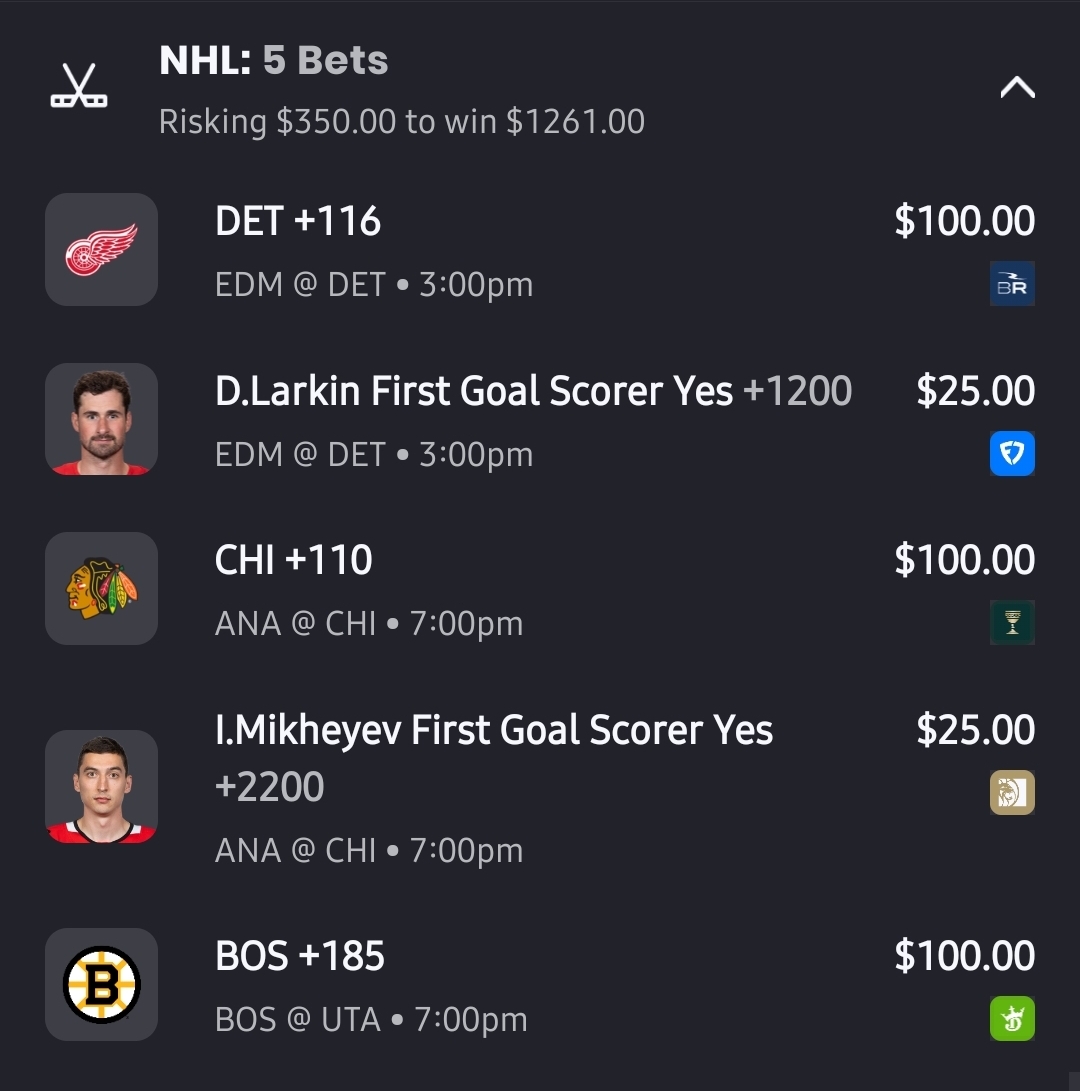Tap the gold lion BetMGM icon
This screenshot has width=1080, height=1091.
[1012, 793]
